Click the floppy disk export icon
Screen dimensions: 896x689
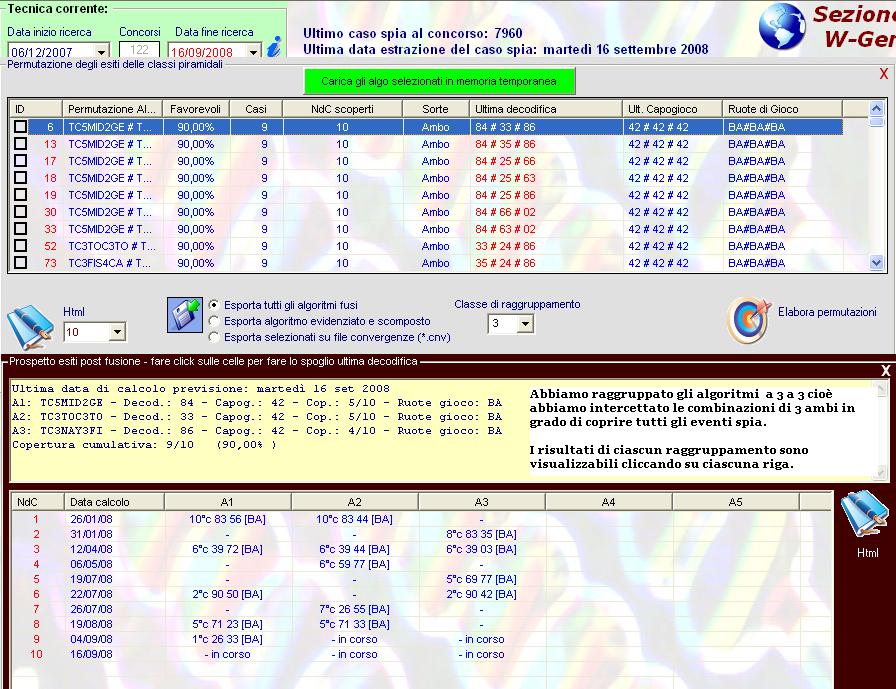(x=185, y=315)
